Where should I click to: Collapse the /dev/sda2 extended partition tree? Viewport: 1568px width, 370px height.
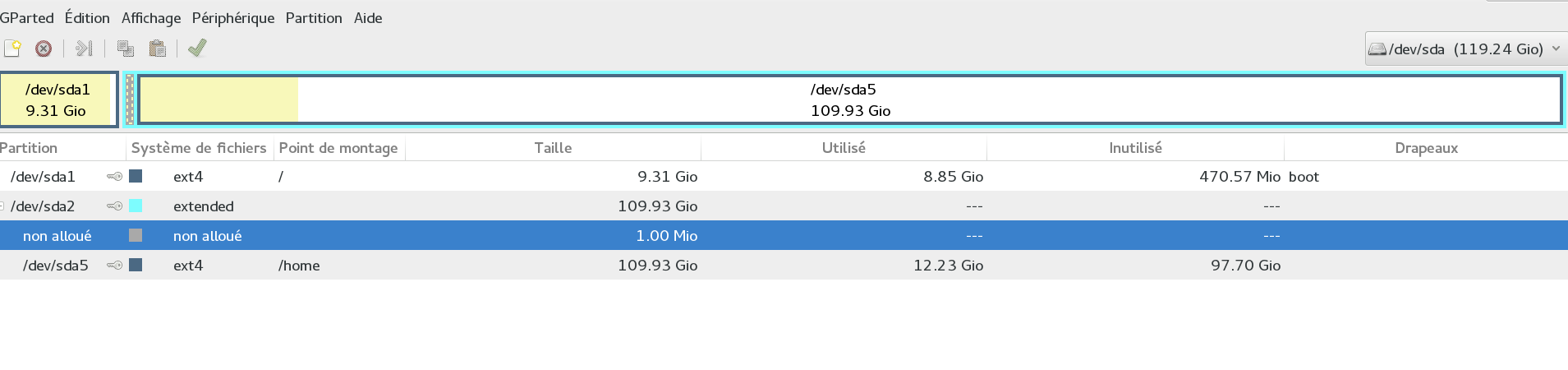click(x=2, y=206)
